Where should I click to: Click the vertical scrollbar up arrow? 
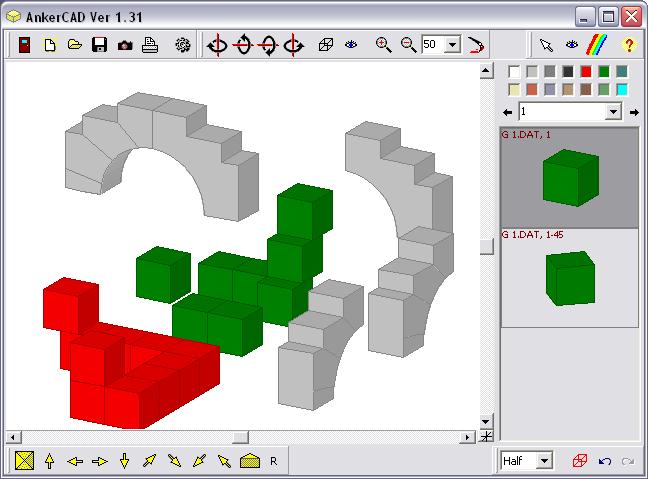486,71
